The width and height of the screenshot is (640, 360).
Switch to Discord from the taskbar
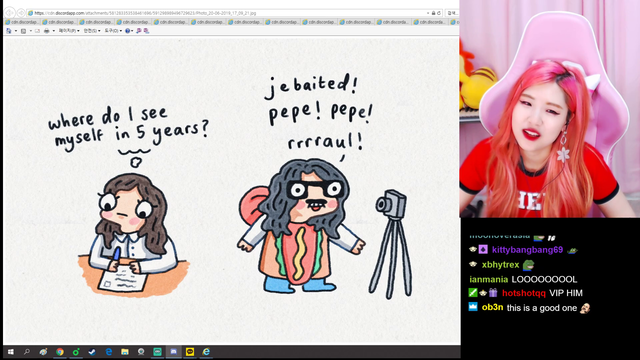click(173, 351)
